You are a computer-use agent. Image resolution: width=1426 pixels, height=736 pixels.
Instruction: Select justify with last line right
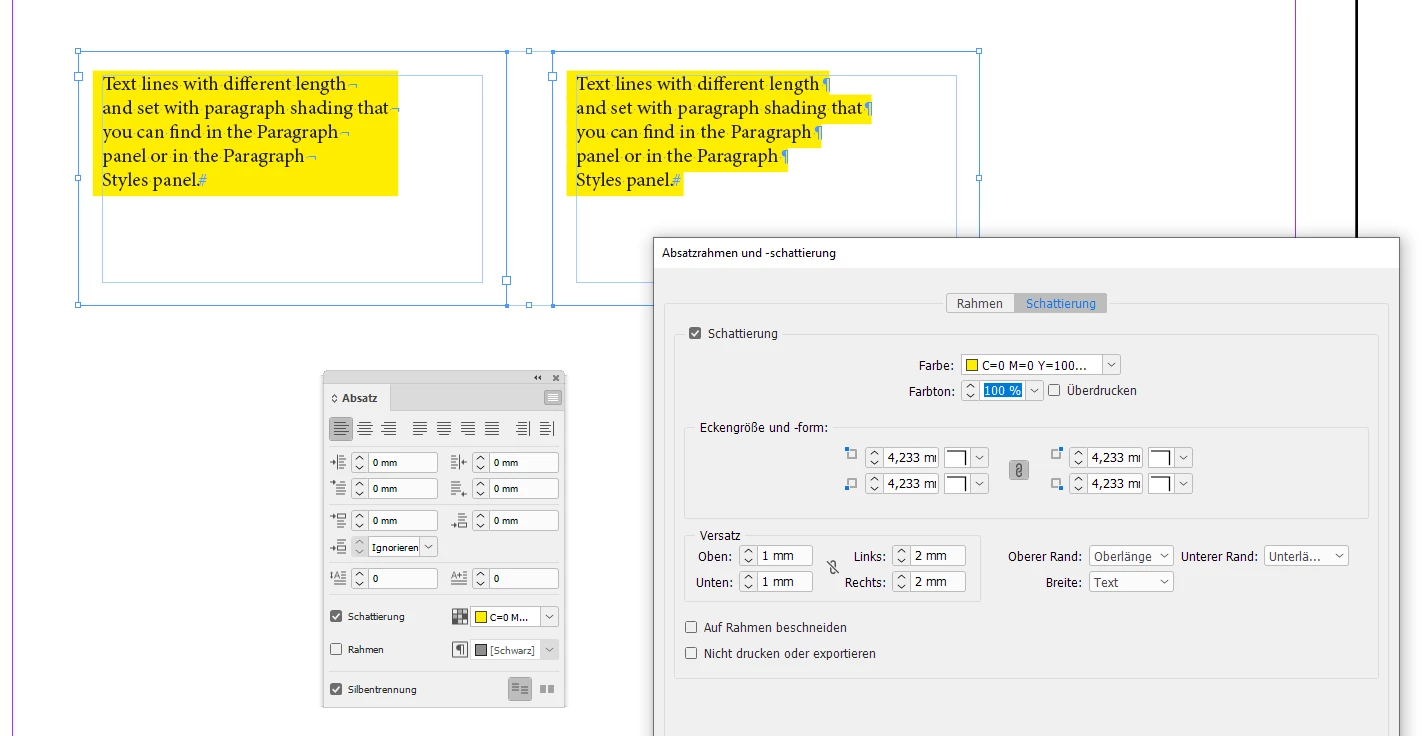coord(468,429)
